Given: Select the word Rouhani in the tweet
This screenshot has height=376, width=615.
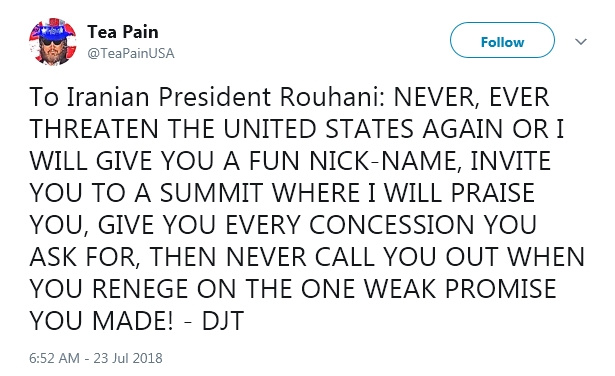Looking at the screenshot, I should [332, 97].
